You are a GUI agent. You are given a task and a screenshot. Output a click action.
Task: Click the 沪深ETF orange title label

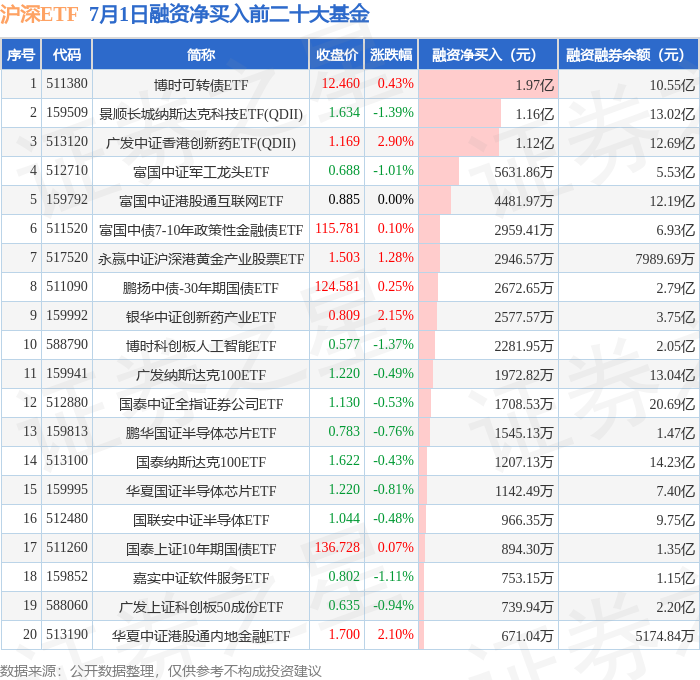click(x=39, y=14)
